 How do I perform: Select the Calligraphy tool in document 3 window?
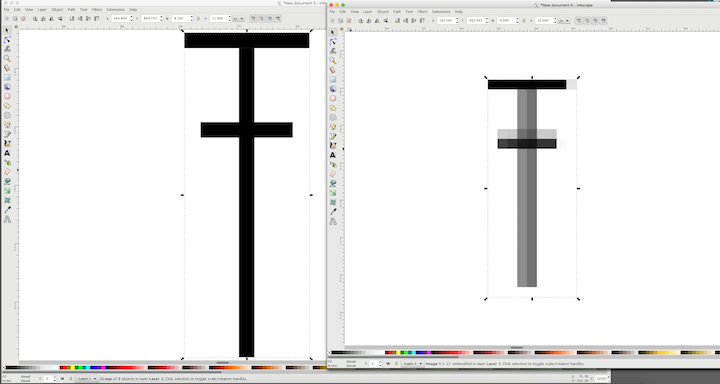tap(7, 143)
